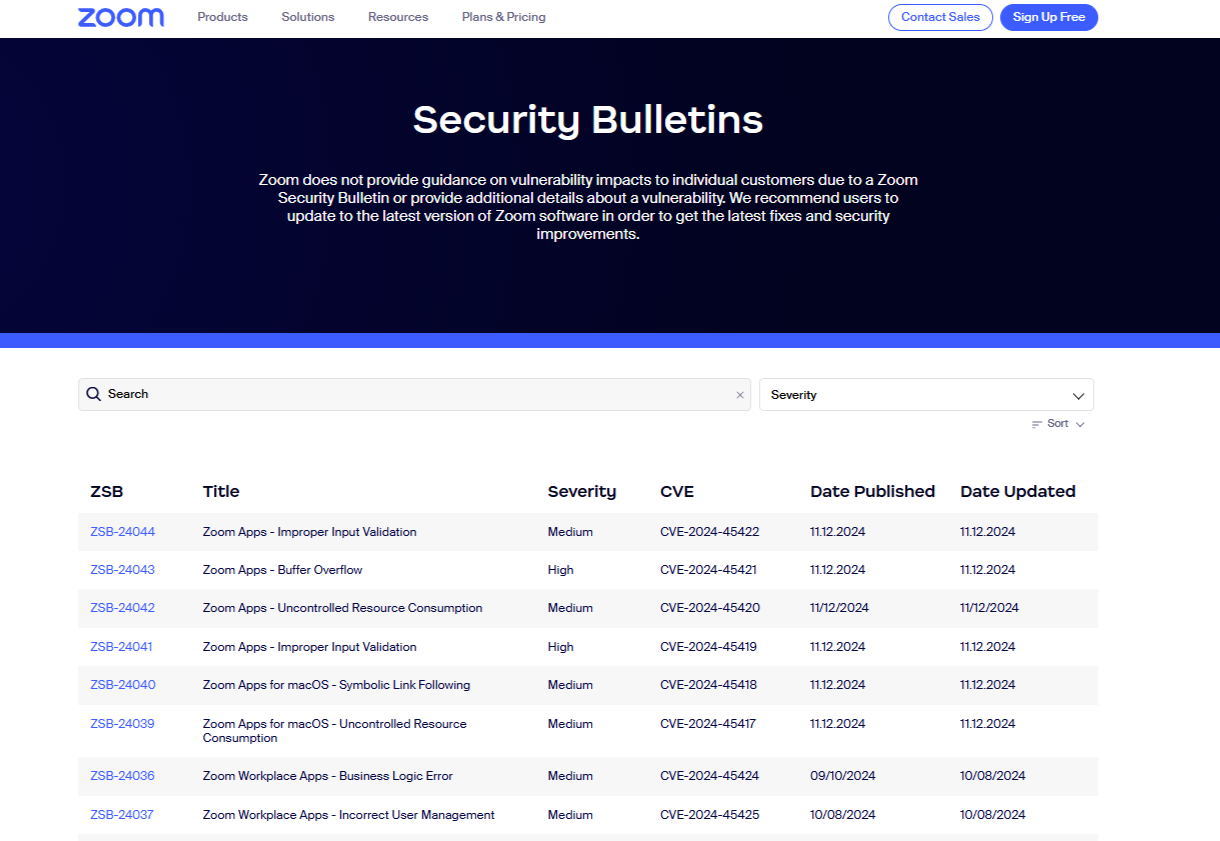Click date published 11/12/2024 in ZSB-24042 row
The height and width of the screenshot is (841, 1220).
coord(840,608)
